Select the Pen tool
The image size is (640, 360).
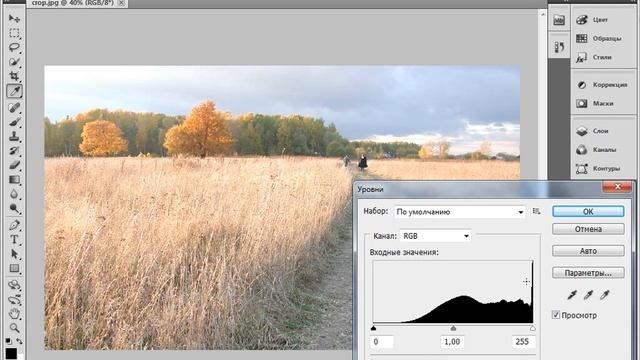tap(14, 224)
